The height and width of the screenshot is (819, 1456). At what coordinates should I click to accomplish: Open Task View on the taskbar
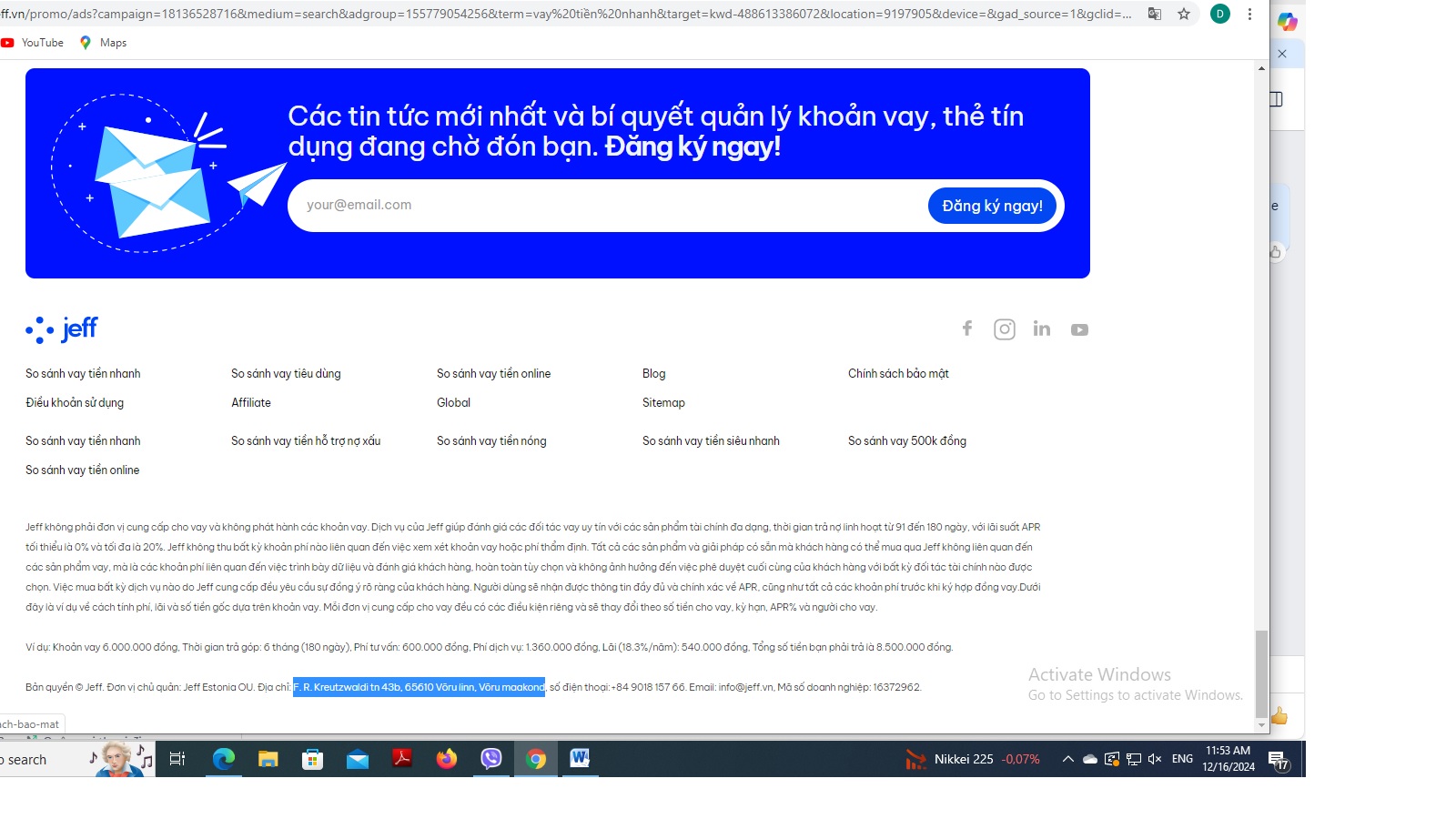point(177,759)
